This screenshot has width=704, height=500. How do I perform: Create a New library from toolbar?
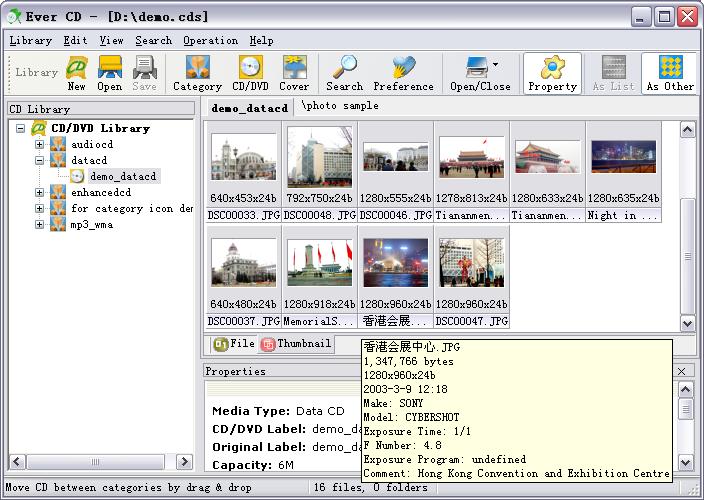click(76, 74)
